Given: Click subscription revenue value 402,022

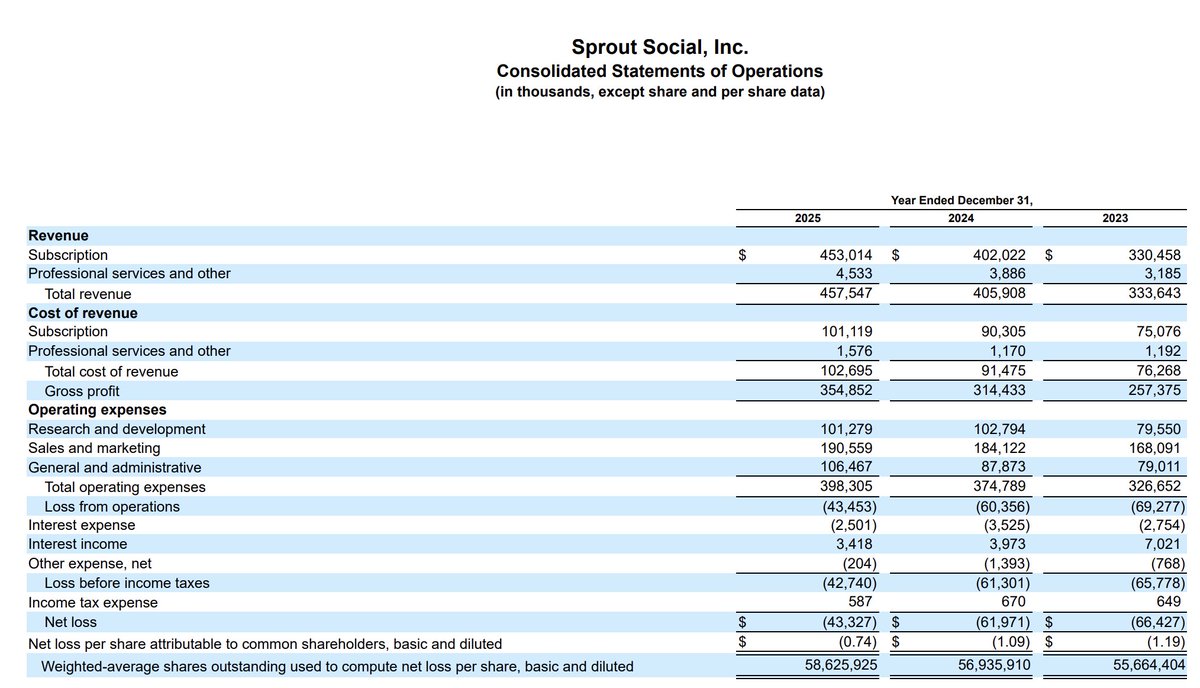Looking at the screenshot, I should click(998, 255).
